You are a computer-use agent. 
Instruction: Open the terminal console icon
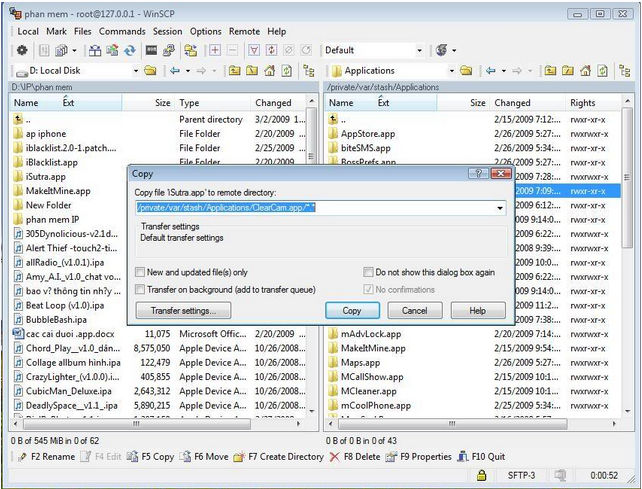(151, 50)
